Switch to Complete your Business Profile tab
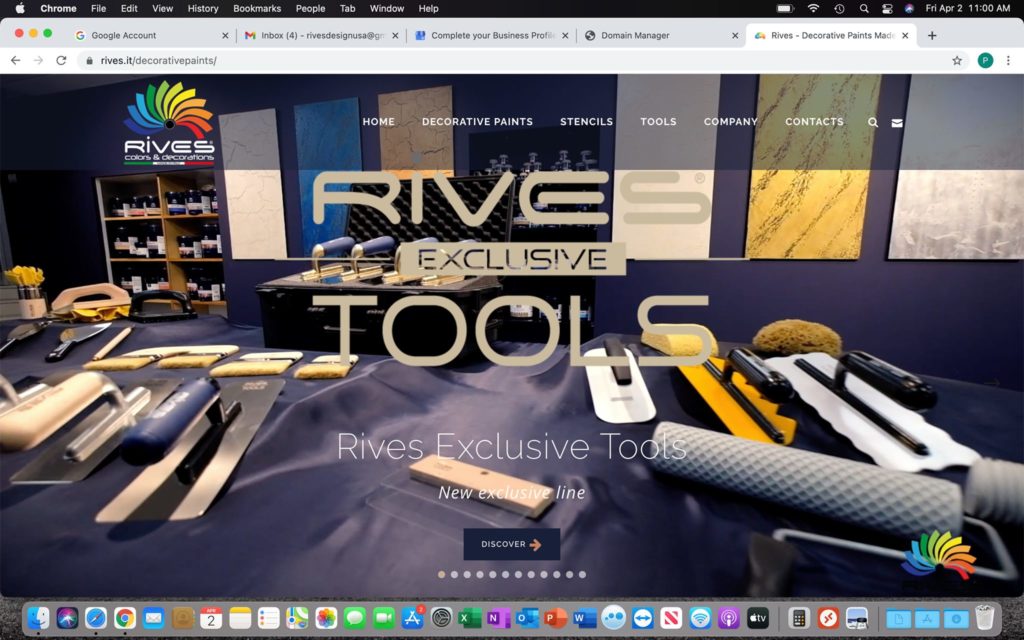The height and width of the screenshot is (640, 1024). [x=491, y=35]
